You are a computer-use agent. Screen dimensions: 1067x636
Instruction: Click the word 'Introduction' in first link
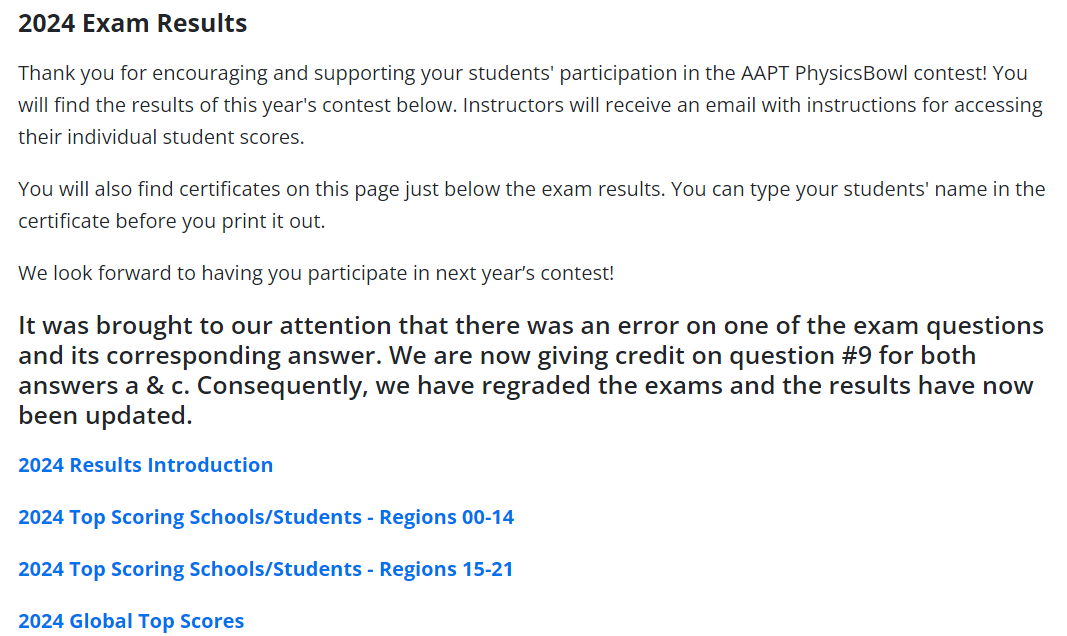[x=210, y=465]
